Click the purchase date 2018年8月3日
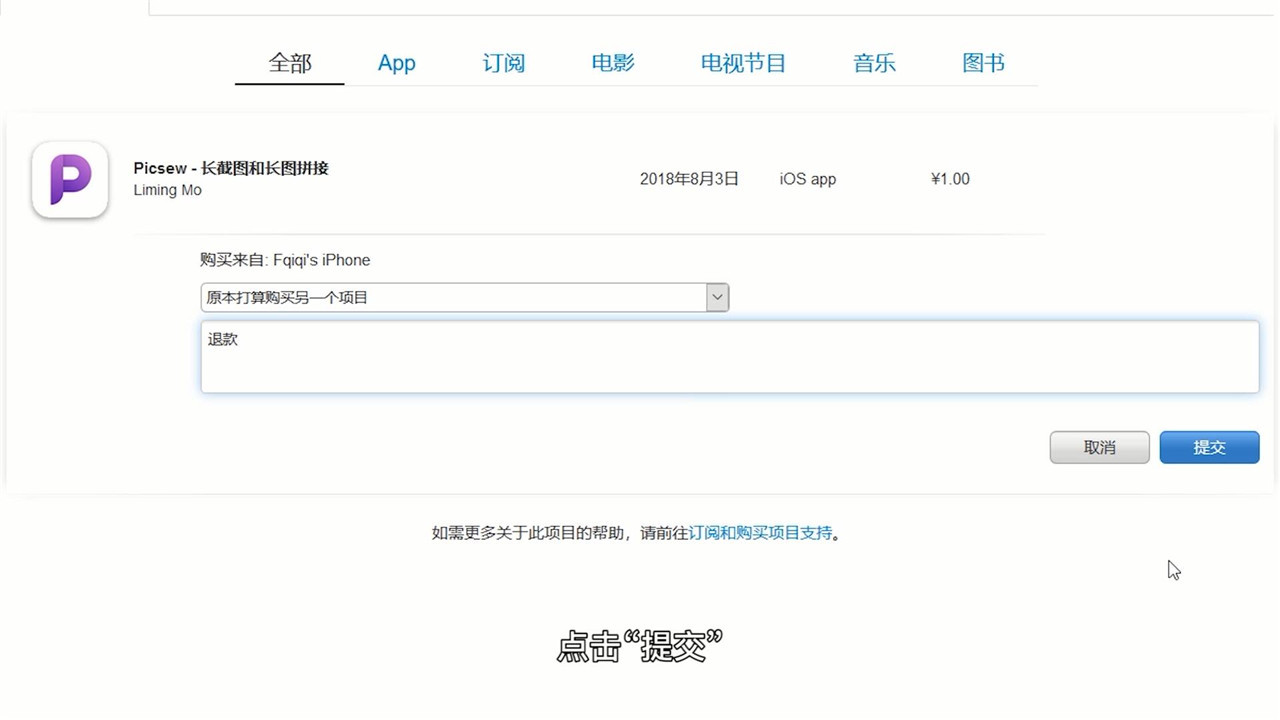Screen dimensions: 1280x720 click(x=689, y=179)
